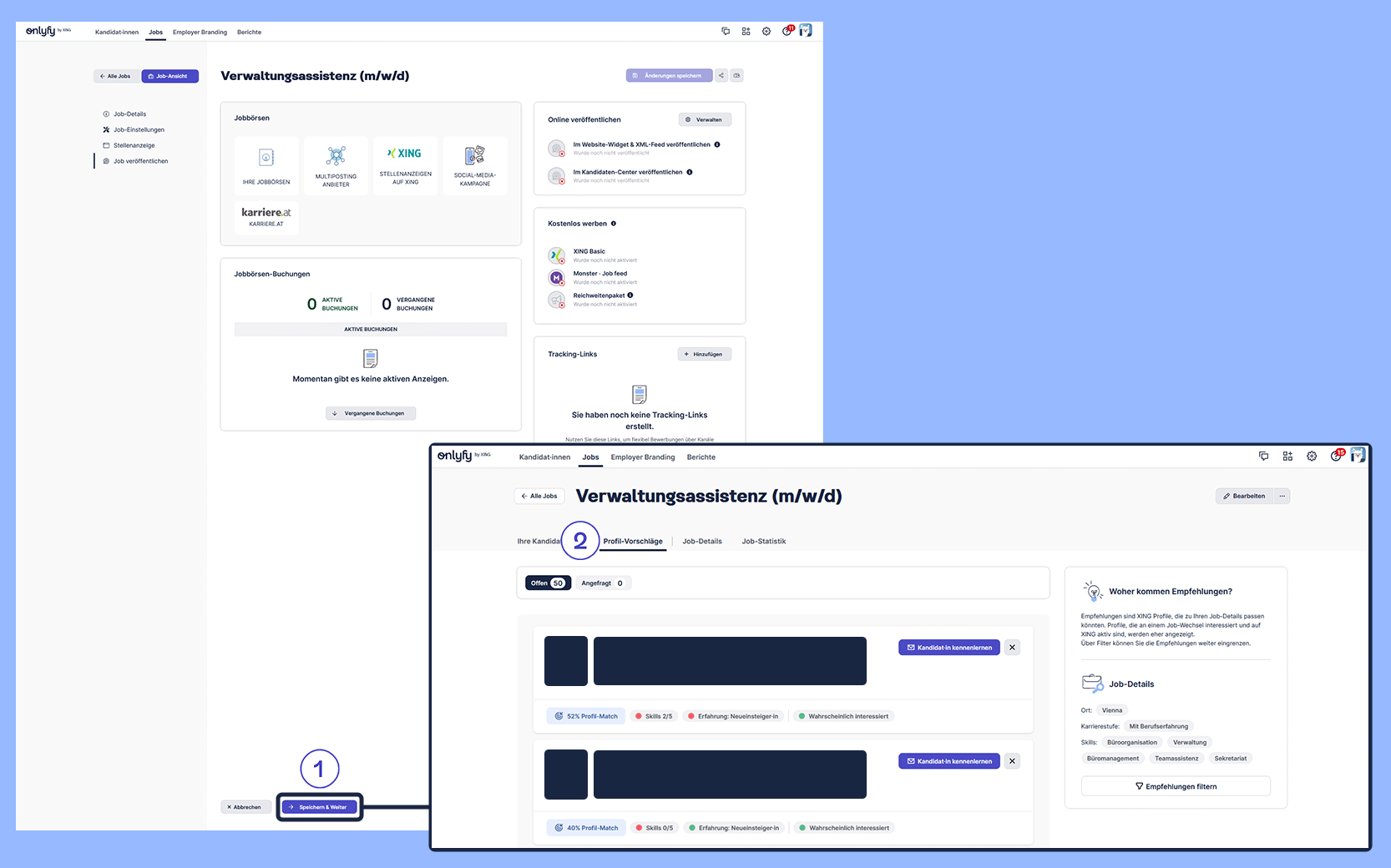This screenshot has width=1391, height=868.
Task: Select Job-Einstellungen in the left sidebar
Action: coord(139,130)
